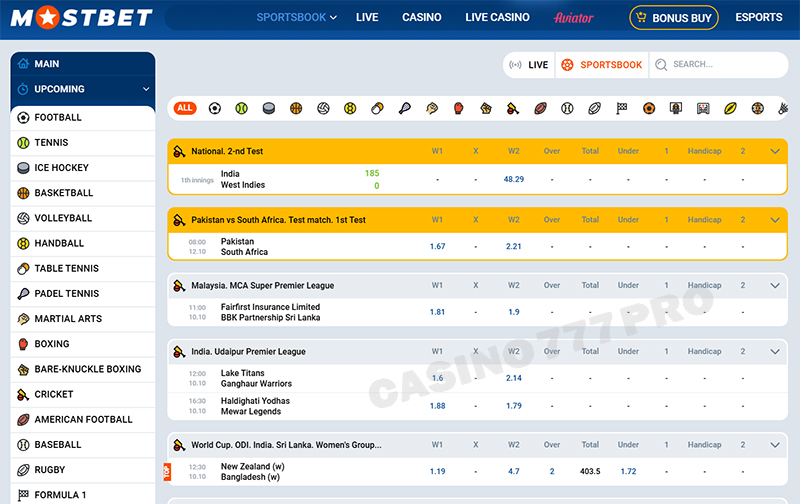Screen dimensions: 800x504
Task: Filter by football icon in sports row
Action: point(215,108)
